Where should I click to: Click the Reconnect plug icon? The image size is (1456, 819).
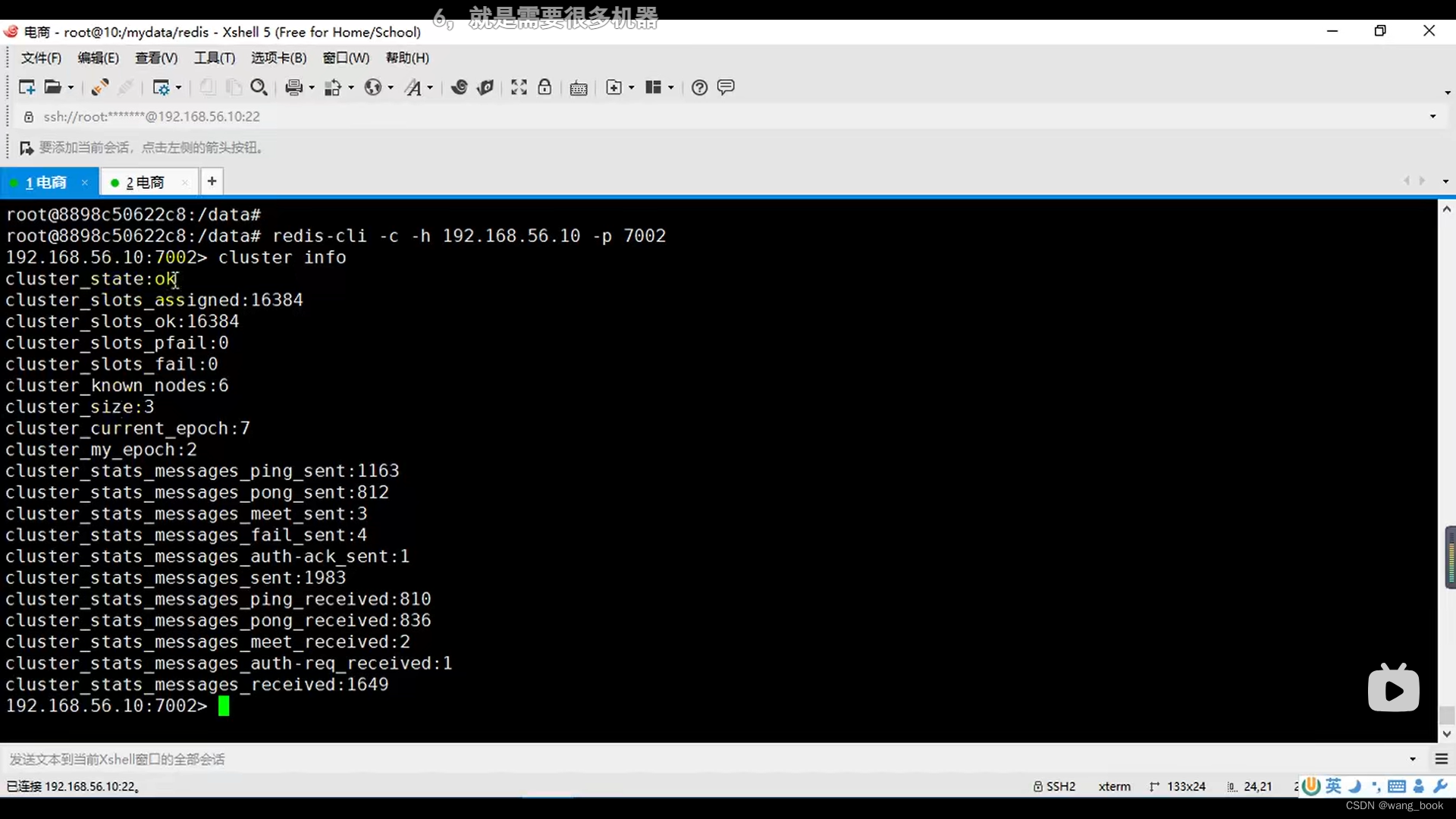(99, 87)
